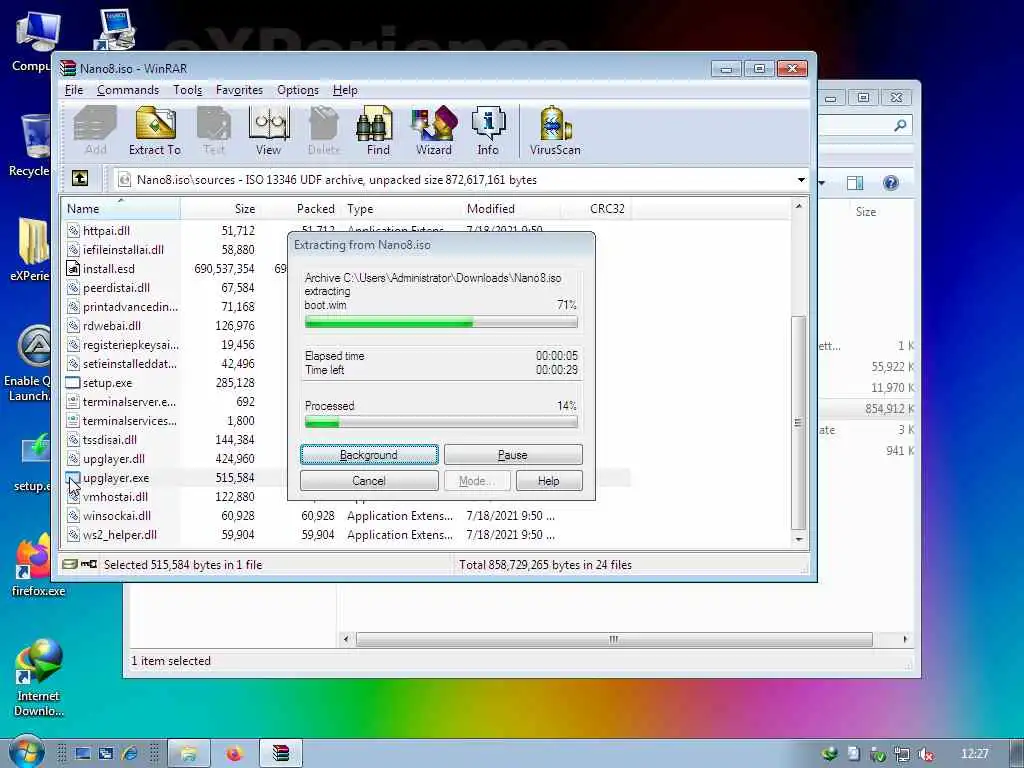Screen dimensions: 1024x768
Task: Open the address path dropdown arrow
Action: click(x=801, y=180)
